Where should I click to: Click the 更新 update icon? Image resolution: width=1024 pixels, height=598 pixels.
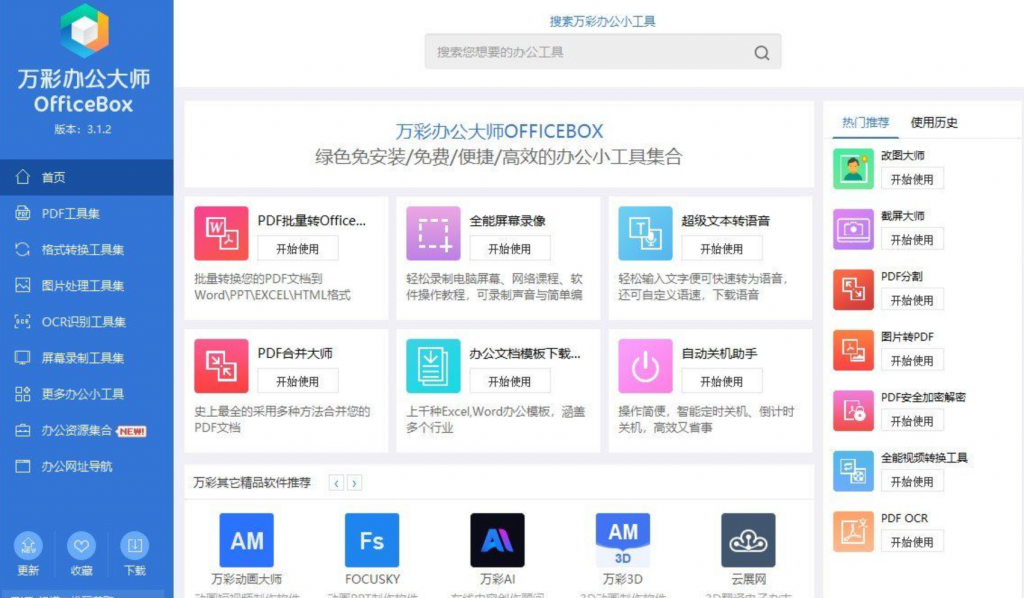click(x=28, y=546)
